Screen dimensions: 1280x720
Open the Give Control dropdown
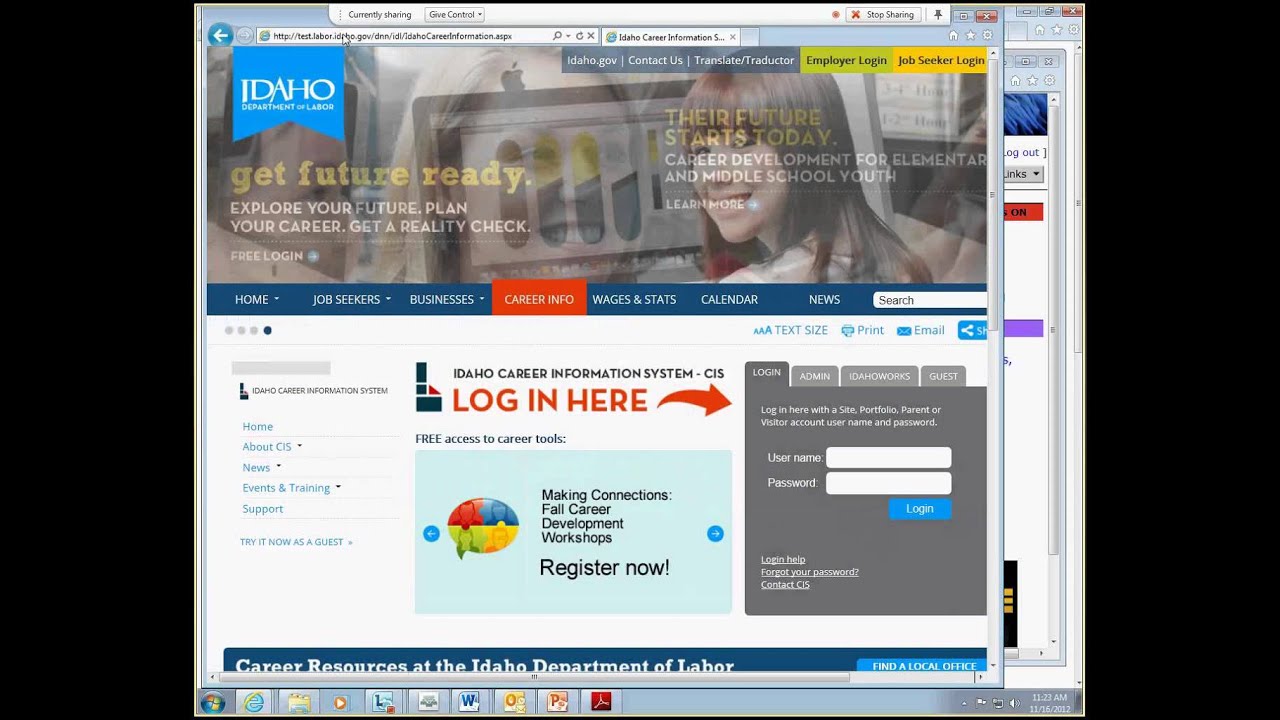[x=455, y=15]
